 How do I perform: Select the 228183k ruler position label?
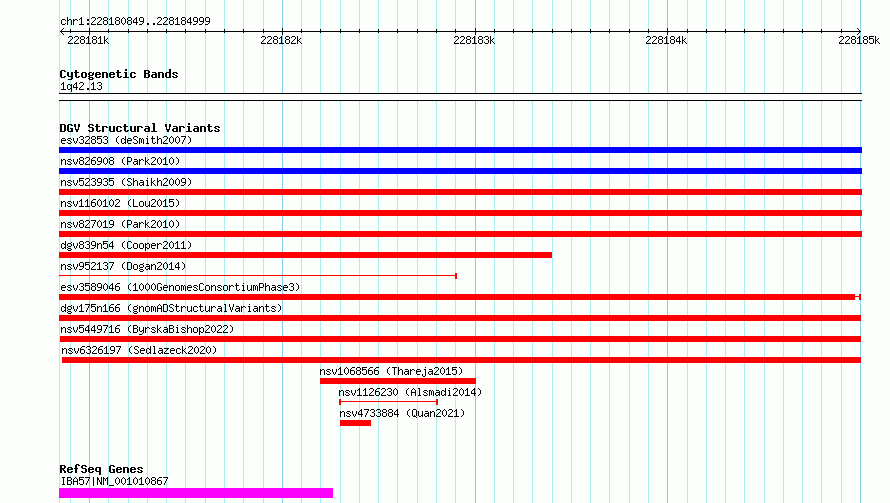(x=474, y=40)
